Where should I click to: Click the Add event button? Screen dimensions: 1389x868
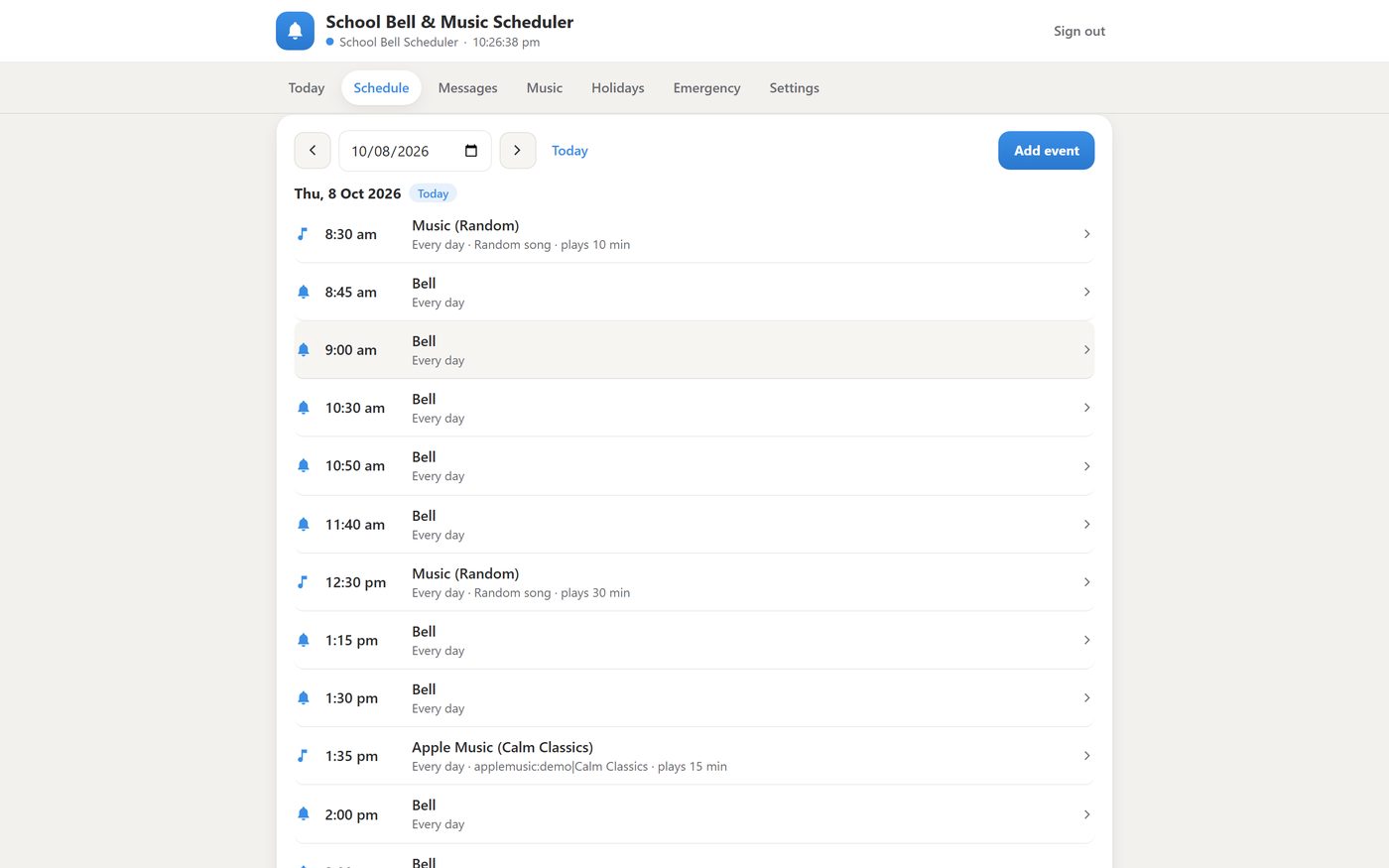1046,151
